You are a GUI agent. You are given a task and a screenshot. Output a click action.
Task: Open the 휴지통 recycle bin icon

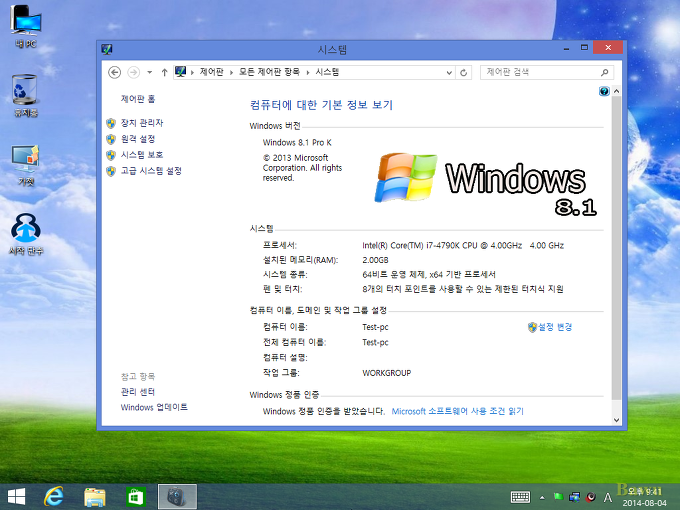pos(25,95)
